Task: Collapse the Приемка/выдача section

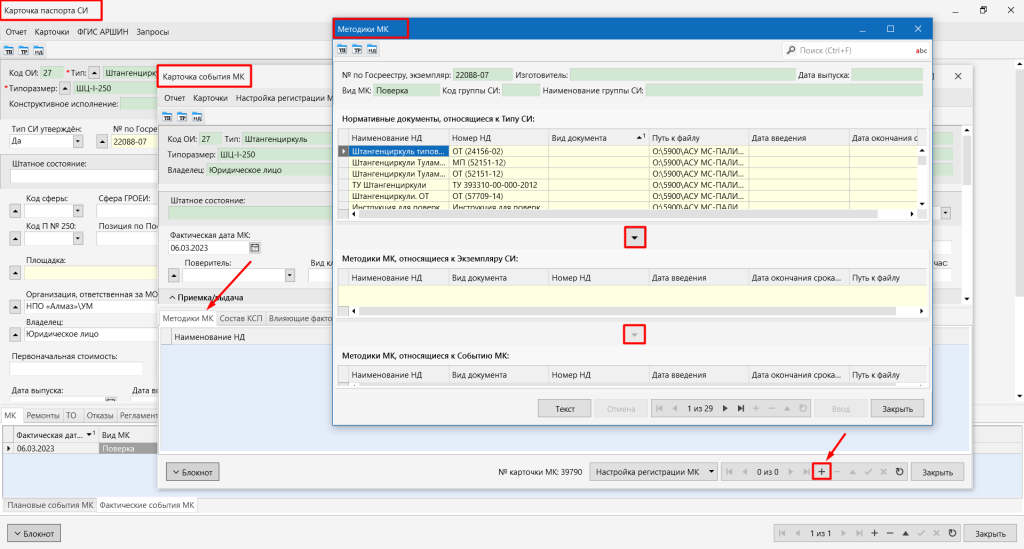Action: (x=172, y=298)
